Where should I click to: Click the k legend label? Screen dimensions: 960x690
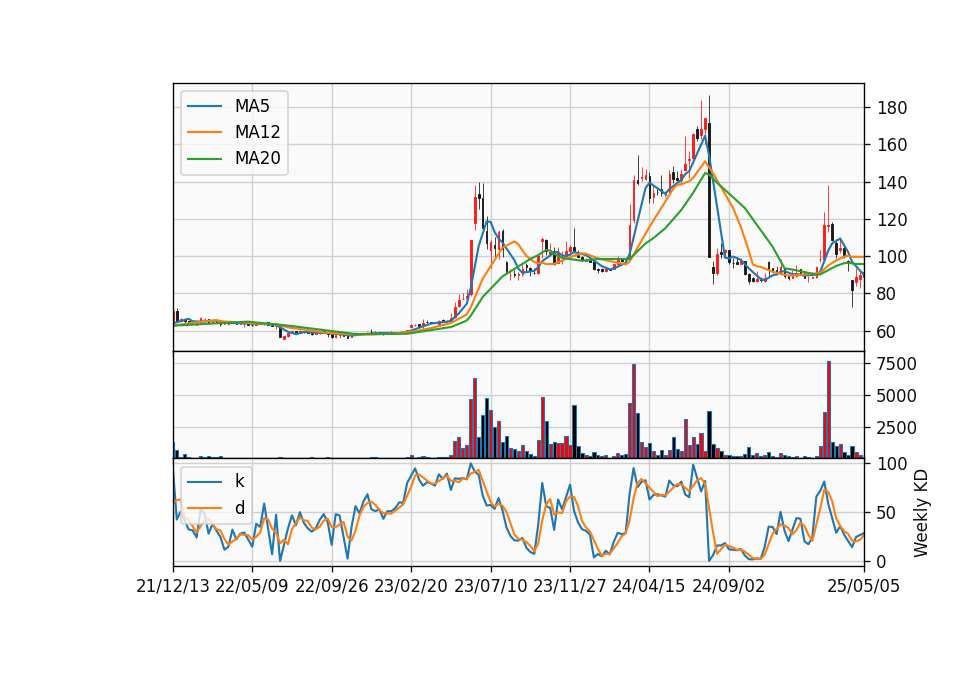pyautogui.click(x=239, y=481)
